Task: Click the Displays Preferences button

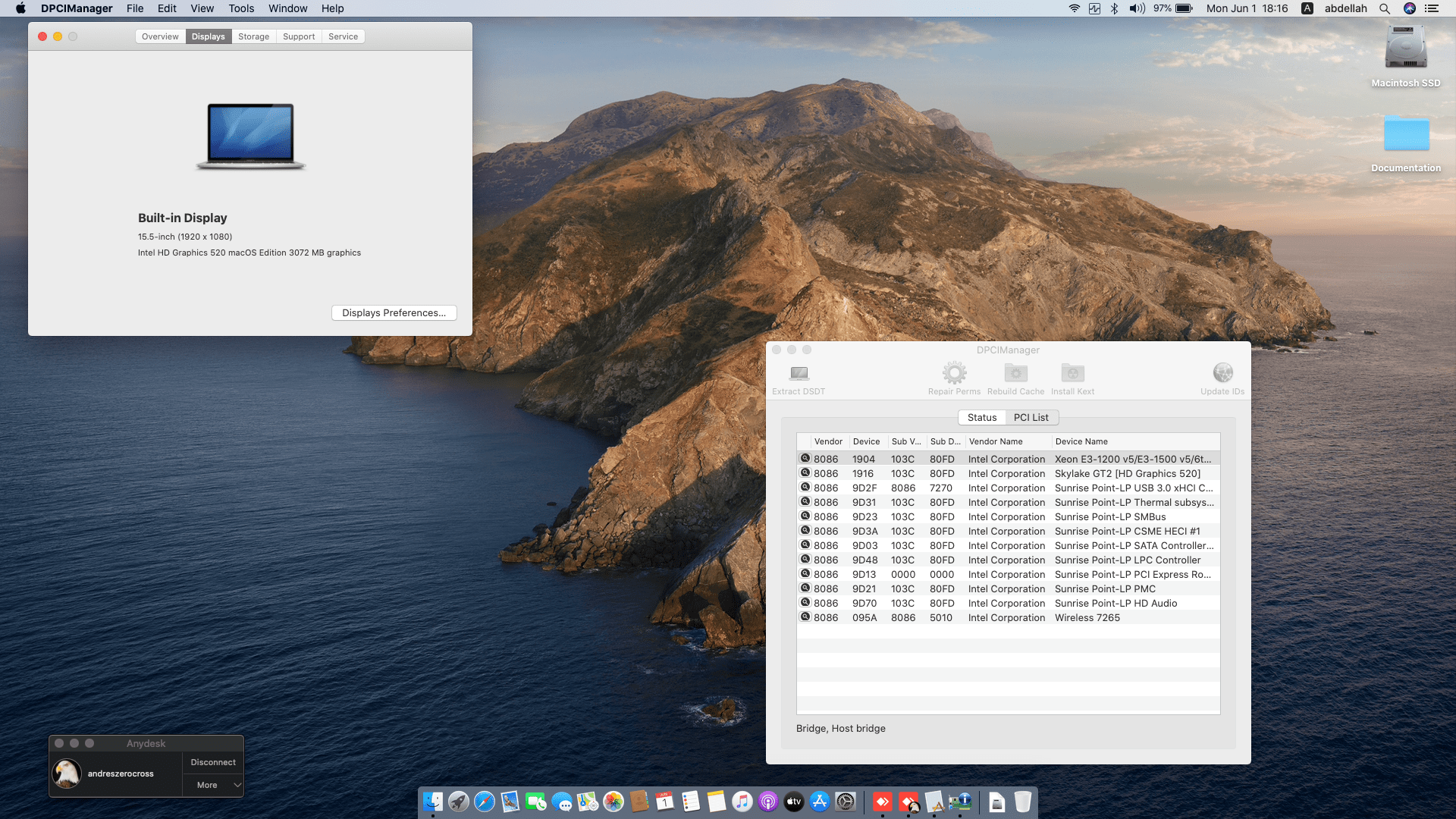Action: tap(394, 313)
